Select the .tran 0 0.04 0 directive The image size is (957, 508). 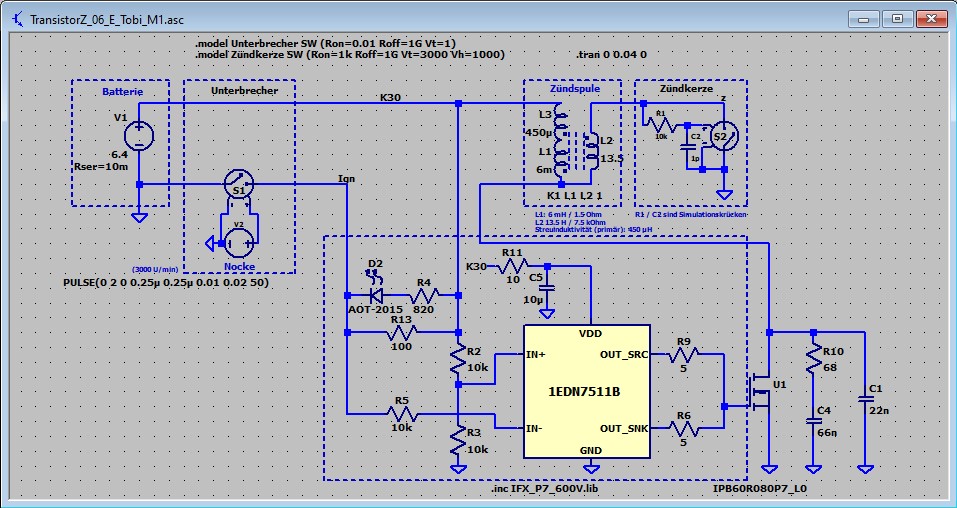tap(612, 55)
